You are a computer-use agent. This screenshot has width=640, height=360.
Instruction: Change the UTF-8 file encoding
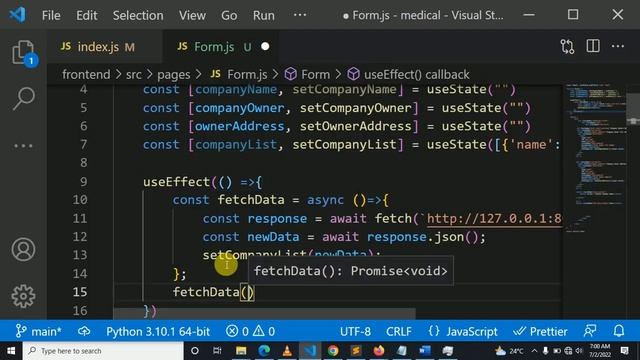[356, 331]
